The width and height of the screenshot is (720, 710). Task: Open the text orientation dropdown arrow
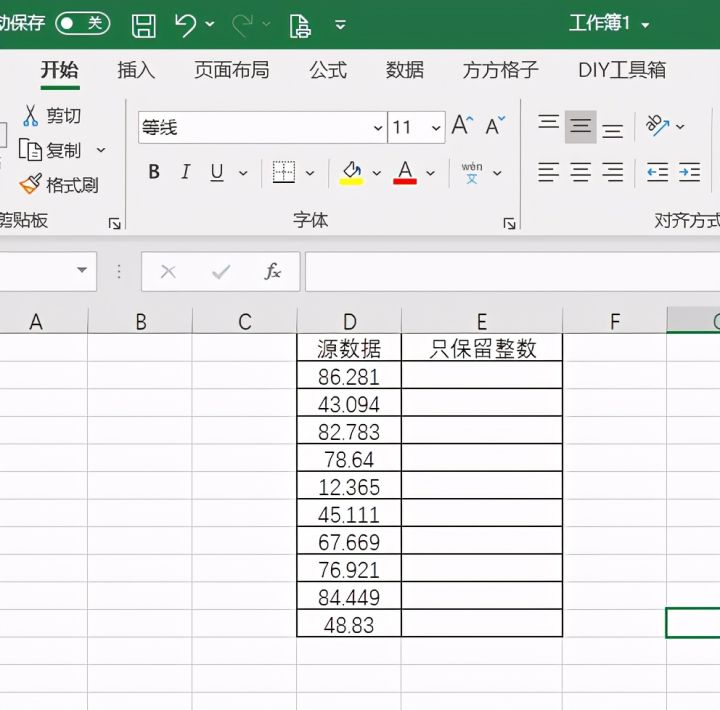click(x=681, y=126)
